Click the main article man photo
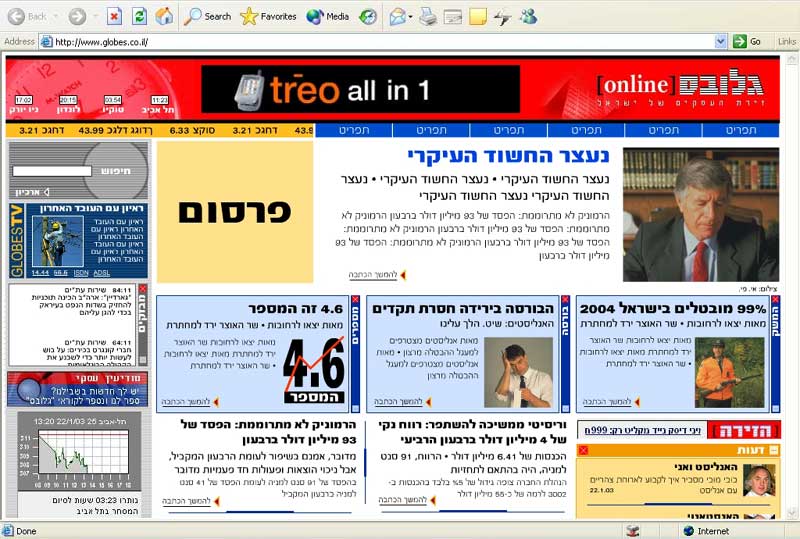Screen dimensions: 800x539 (701, 215)
